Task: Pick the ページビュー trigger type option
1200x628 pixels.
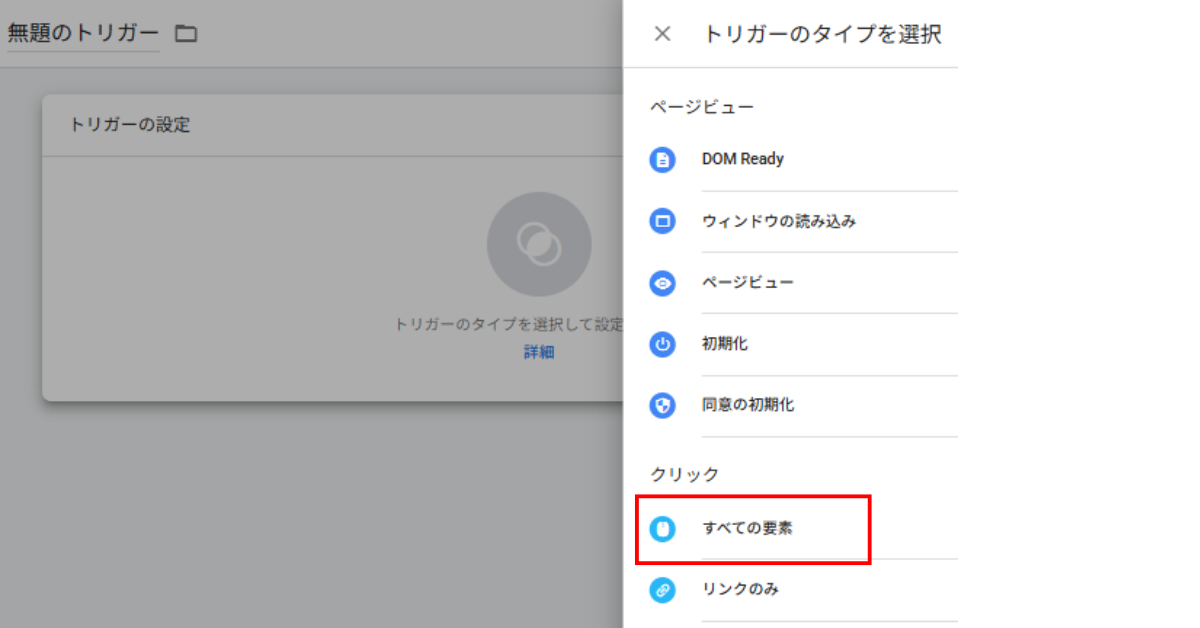Action: 747,283
